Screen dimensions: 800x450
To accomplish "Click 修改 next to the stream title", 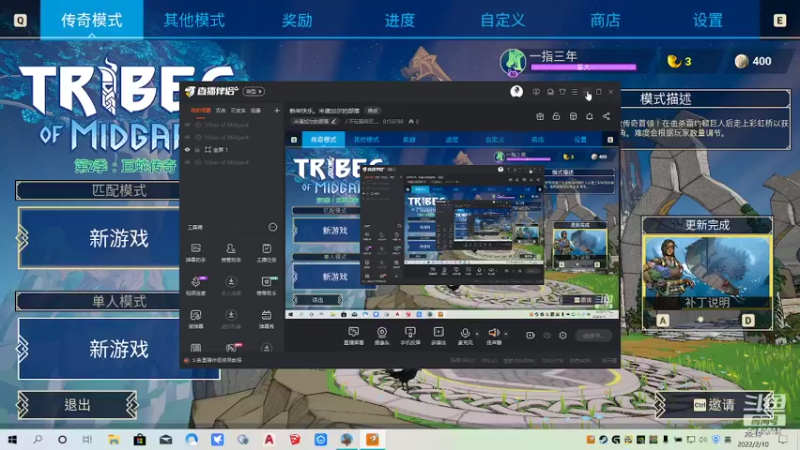I will tap(373, 111).
